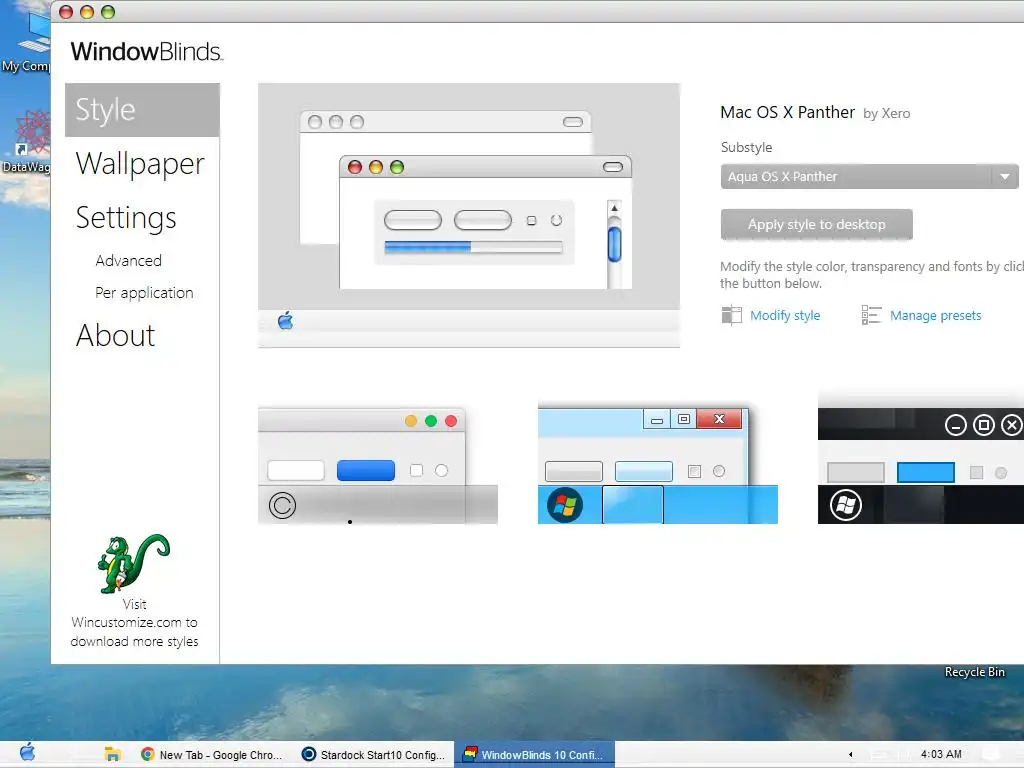The width and height of the screenshot is (1024, 768).
Task: Open Advanced settings sub-item
Action: 129,261
